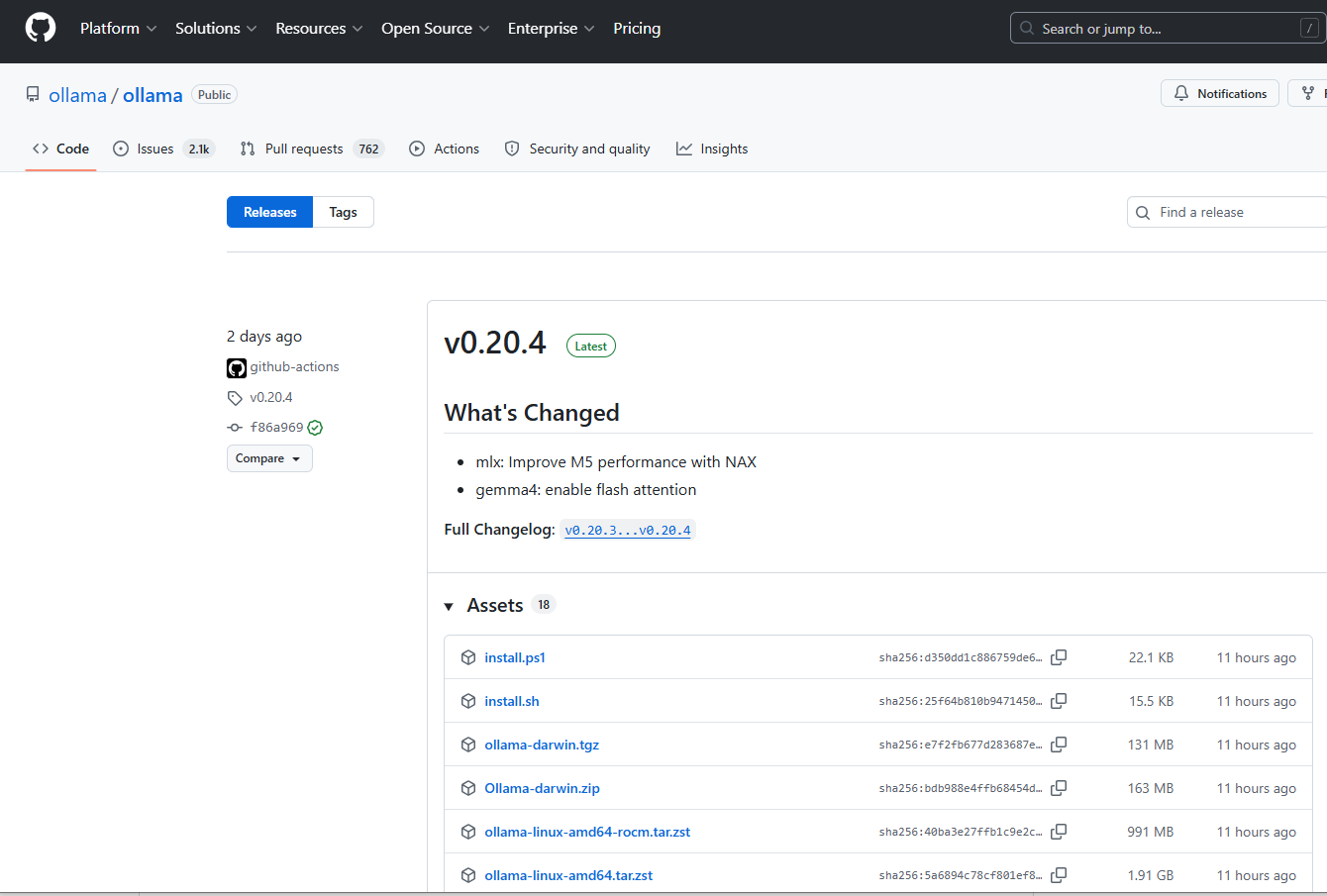Copy the sha256 hash for install.sh
1327x896 pixels.
pos(1059,701)
